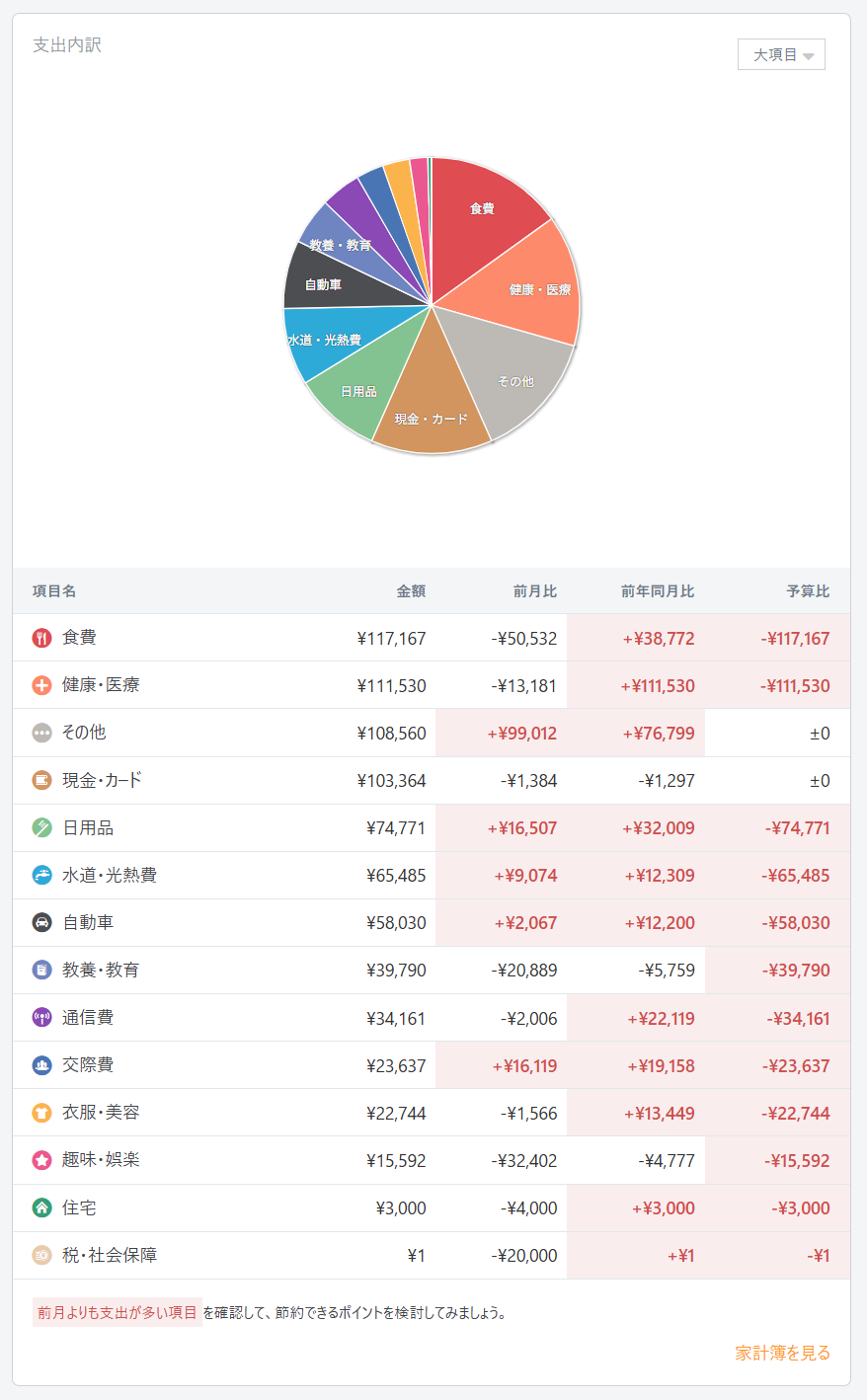Click the 健康・医療 plus-sign category icon
The width and height of the screenshot is (867, 1400).
click(41, 685)
